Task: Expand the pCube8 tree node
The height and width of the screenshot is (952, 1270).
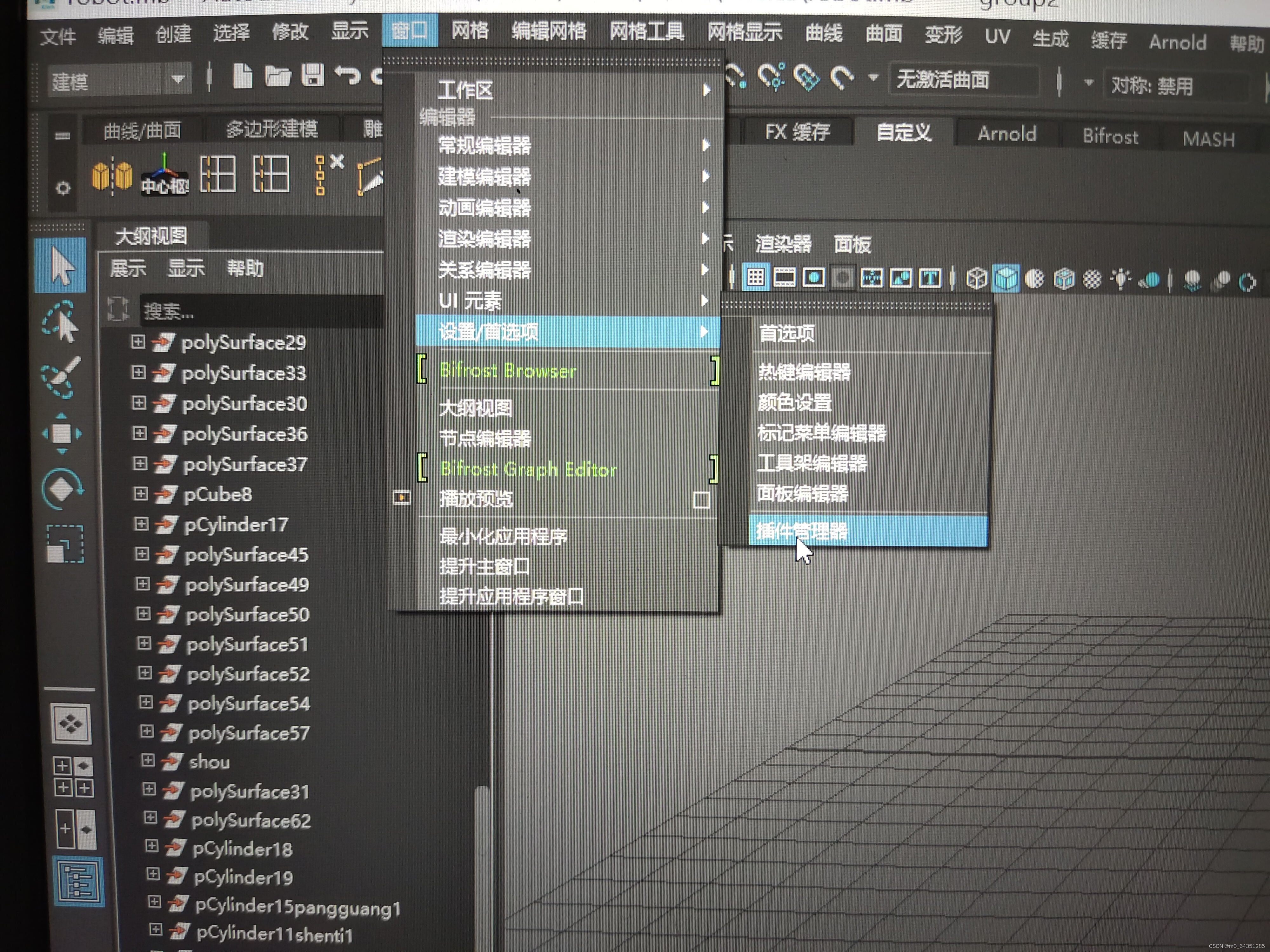Action: [141, 493]
